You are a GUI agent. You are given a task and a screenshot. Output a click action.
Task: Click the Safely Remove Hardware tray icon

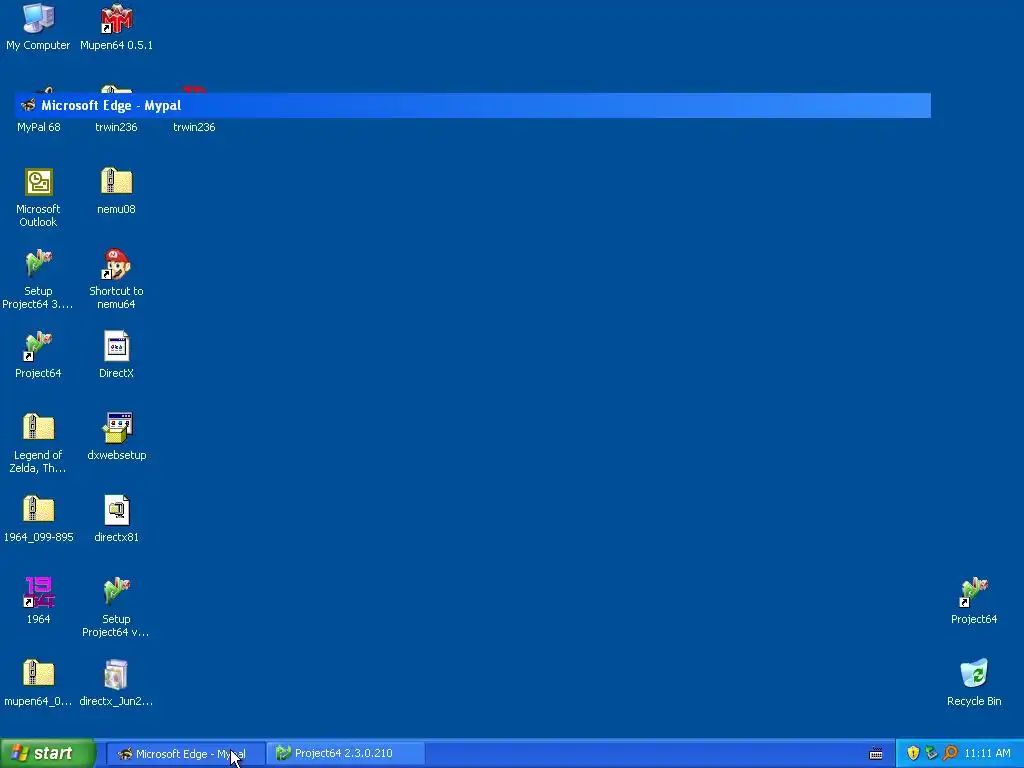point(931,754)
